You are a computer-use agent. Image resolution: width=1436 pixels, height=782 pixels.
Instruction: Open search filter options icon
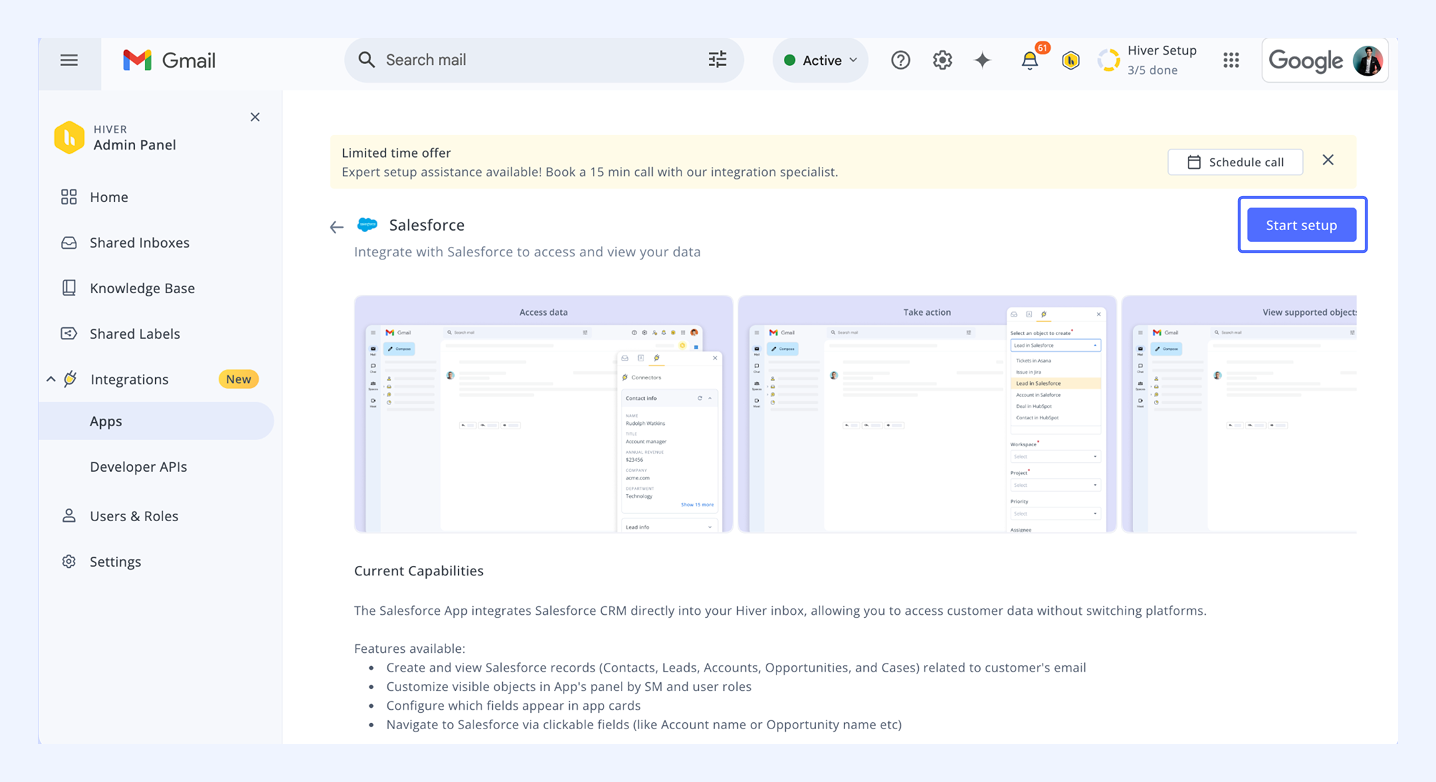point(718,60)
